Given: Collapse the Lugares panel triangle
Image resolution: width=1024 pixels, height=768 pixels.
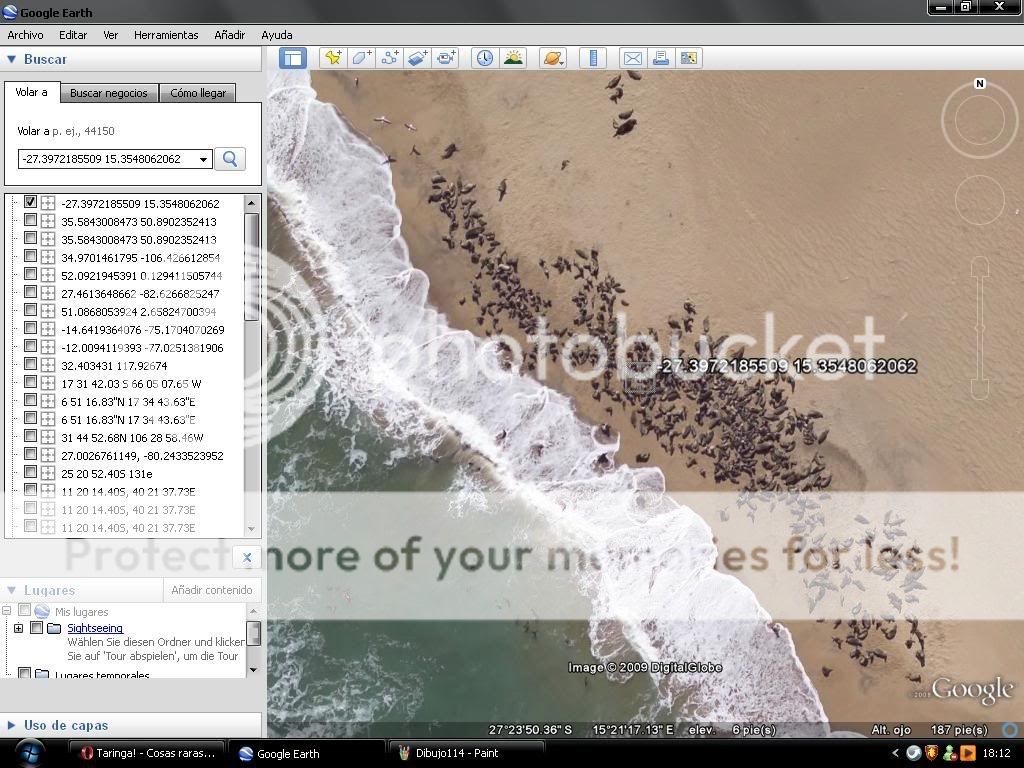Looking at the screenshot, I should pos(11,590).
